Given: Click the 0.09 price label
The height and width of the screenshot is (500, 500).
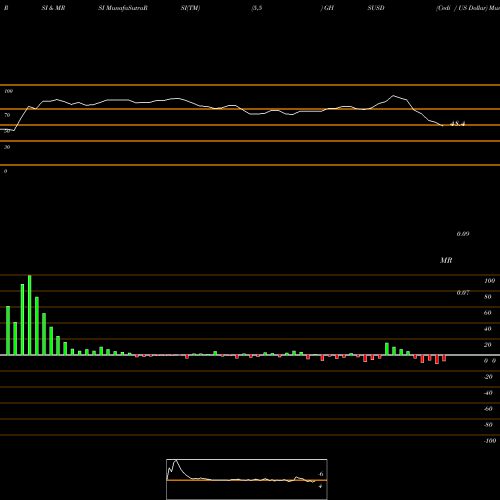Looking at the screenshot, I should 463,234.
